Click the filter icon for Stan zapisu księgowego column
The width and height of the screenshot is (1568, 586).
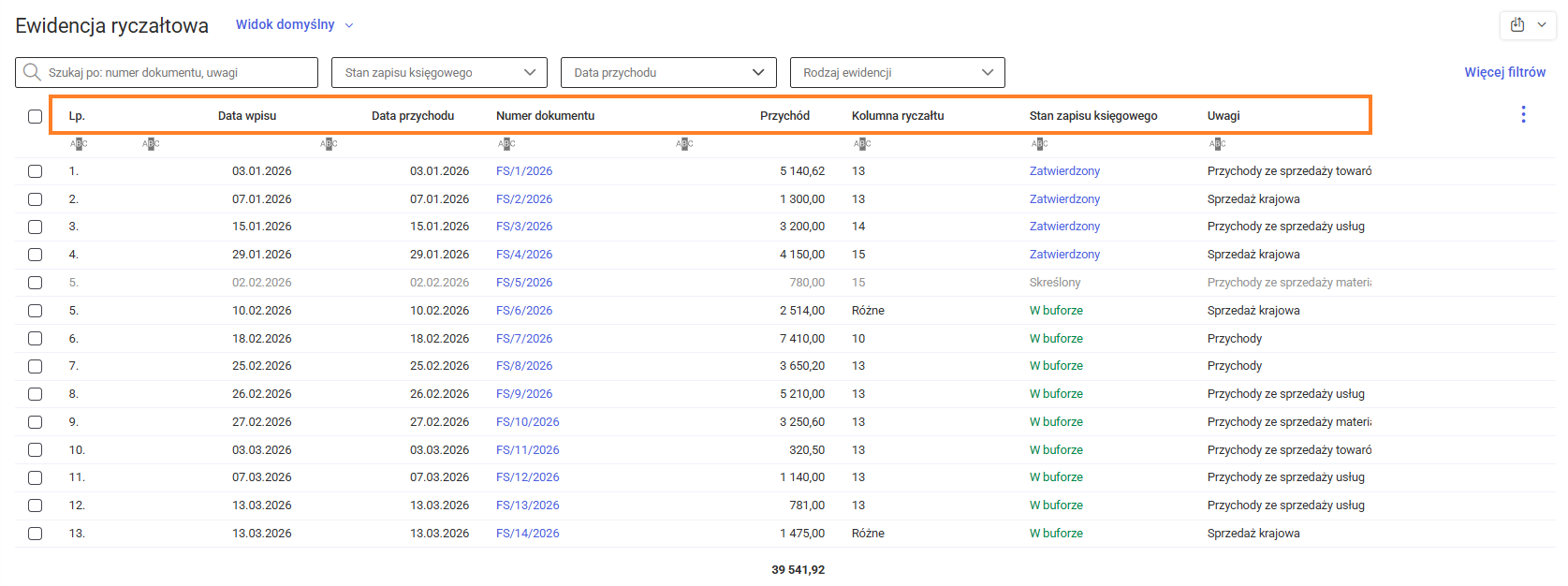[x=1039, y=144]
